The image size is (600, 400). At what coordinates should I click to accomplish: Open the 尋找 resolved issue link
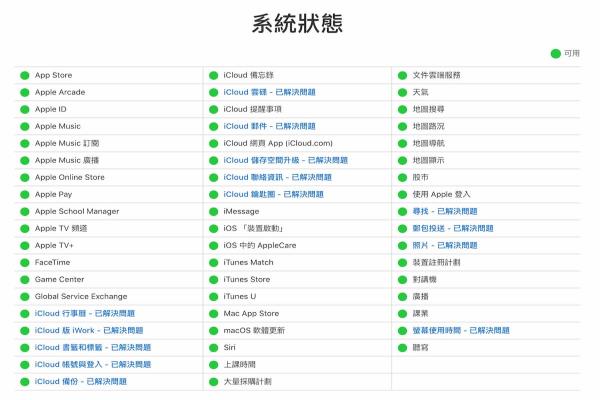pos(445,211)
